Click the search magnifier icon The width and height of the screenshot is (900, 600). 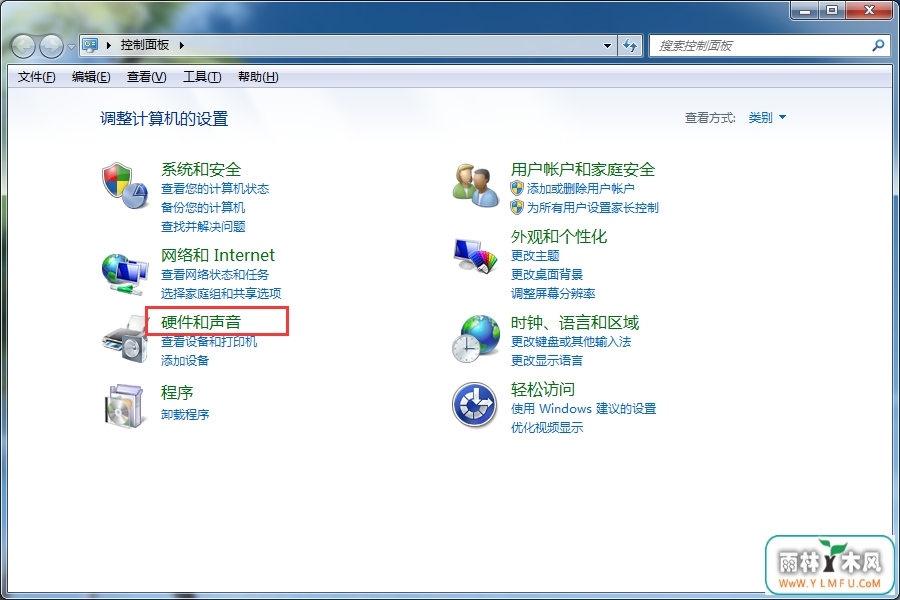point(878,45)
